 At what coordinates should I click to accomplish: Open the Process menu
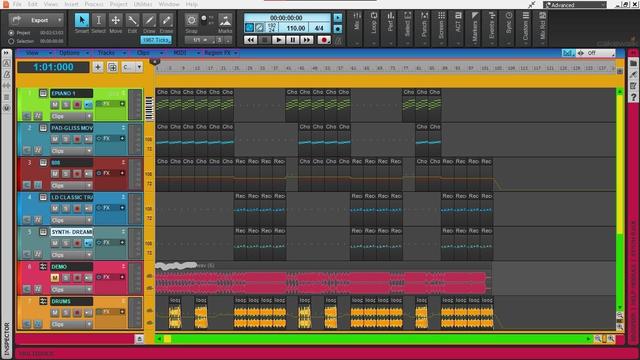[x=94, y=4]
